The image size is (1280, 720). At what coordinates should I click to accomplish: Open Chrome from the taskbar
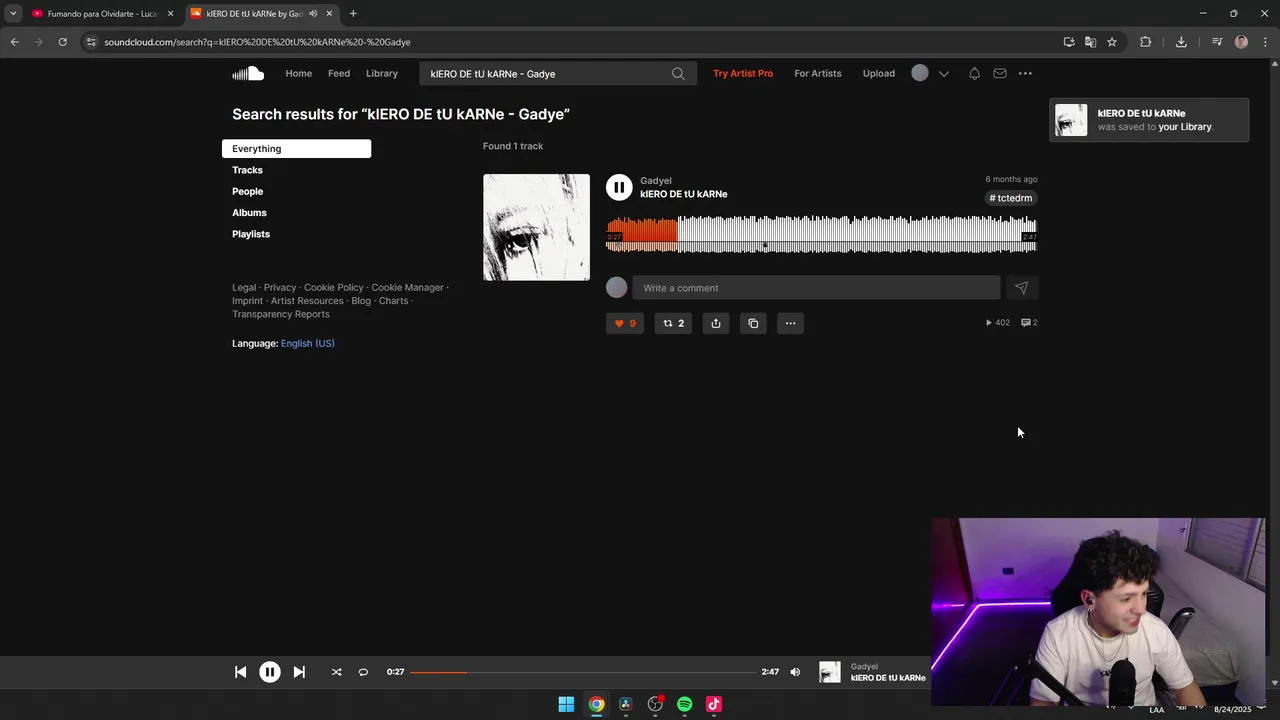[596, 704]
